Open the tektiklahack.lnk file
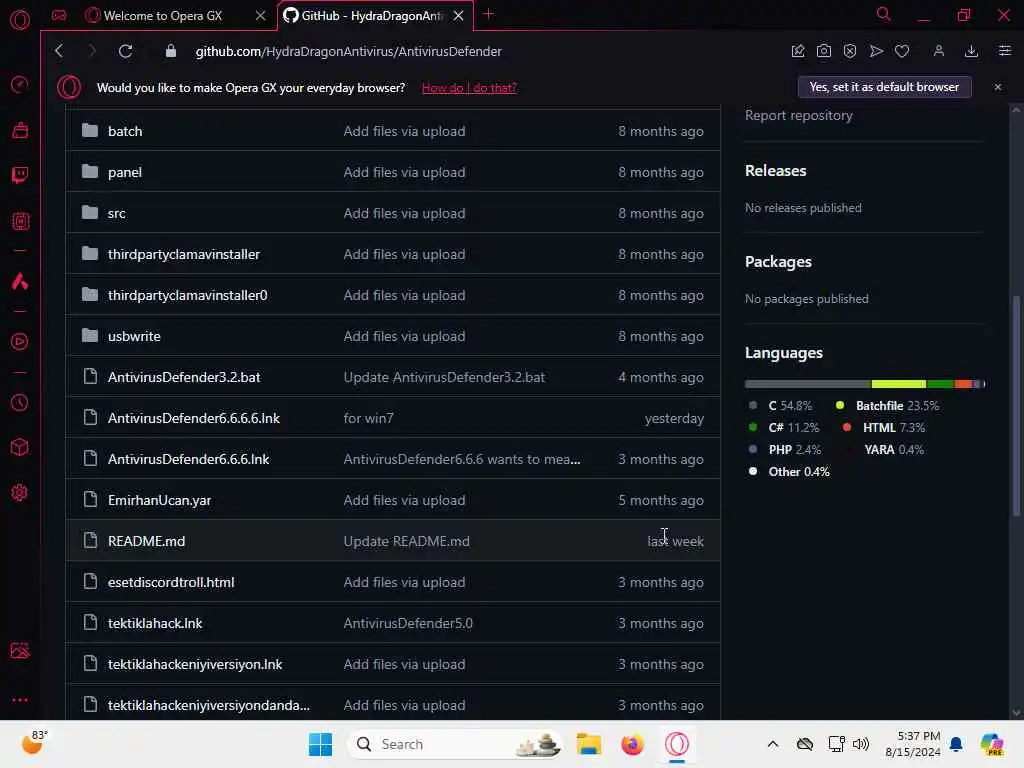1024x768 pixels. click(x=155, y=624)
